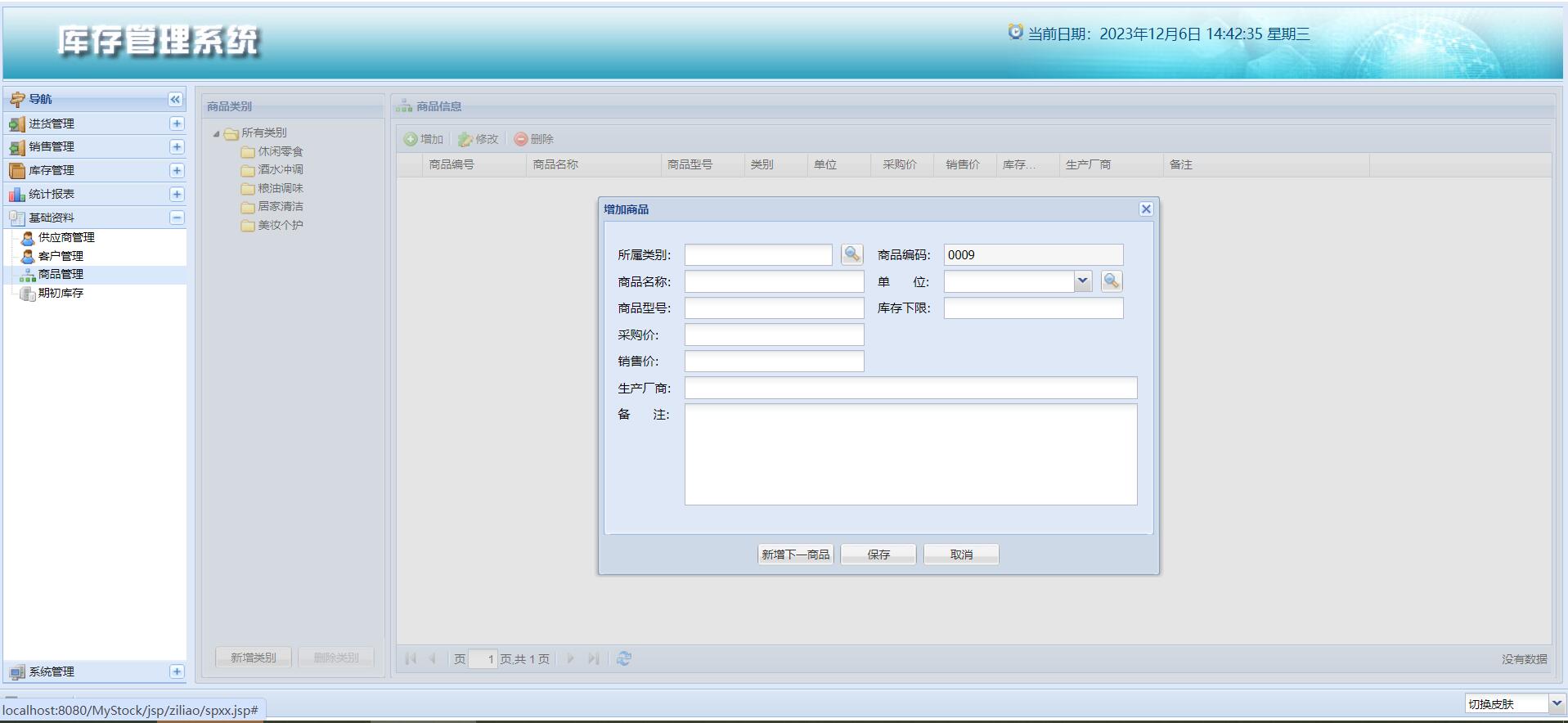Select the 酒水冲调 category

tap(281, 169)
